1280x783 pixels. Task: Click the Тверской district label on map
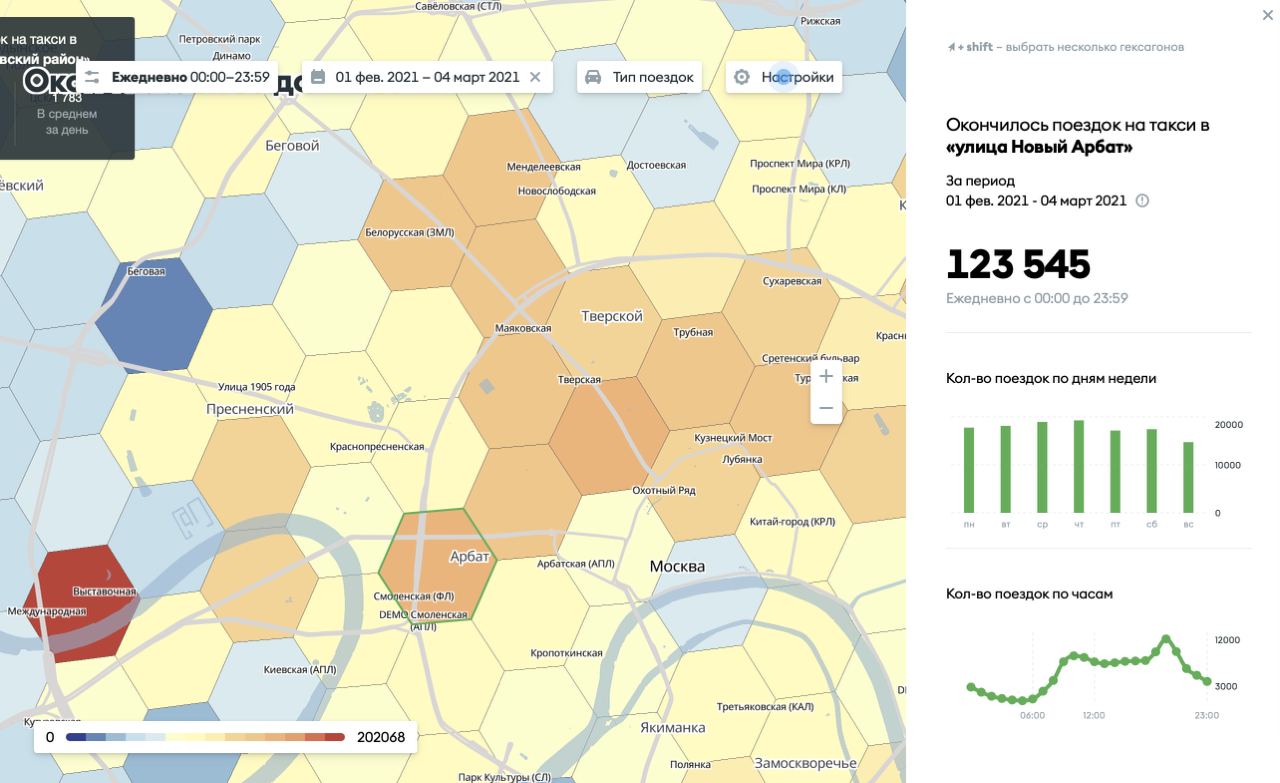[x=612, y=316]
